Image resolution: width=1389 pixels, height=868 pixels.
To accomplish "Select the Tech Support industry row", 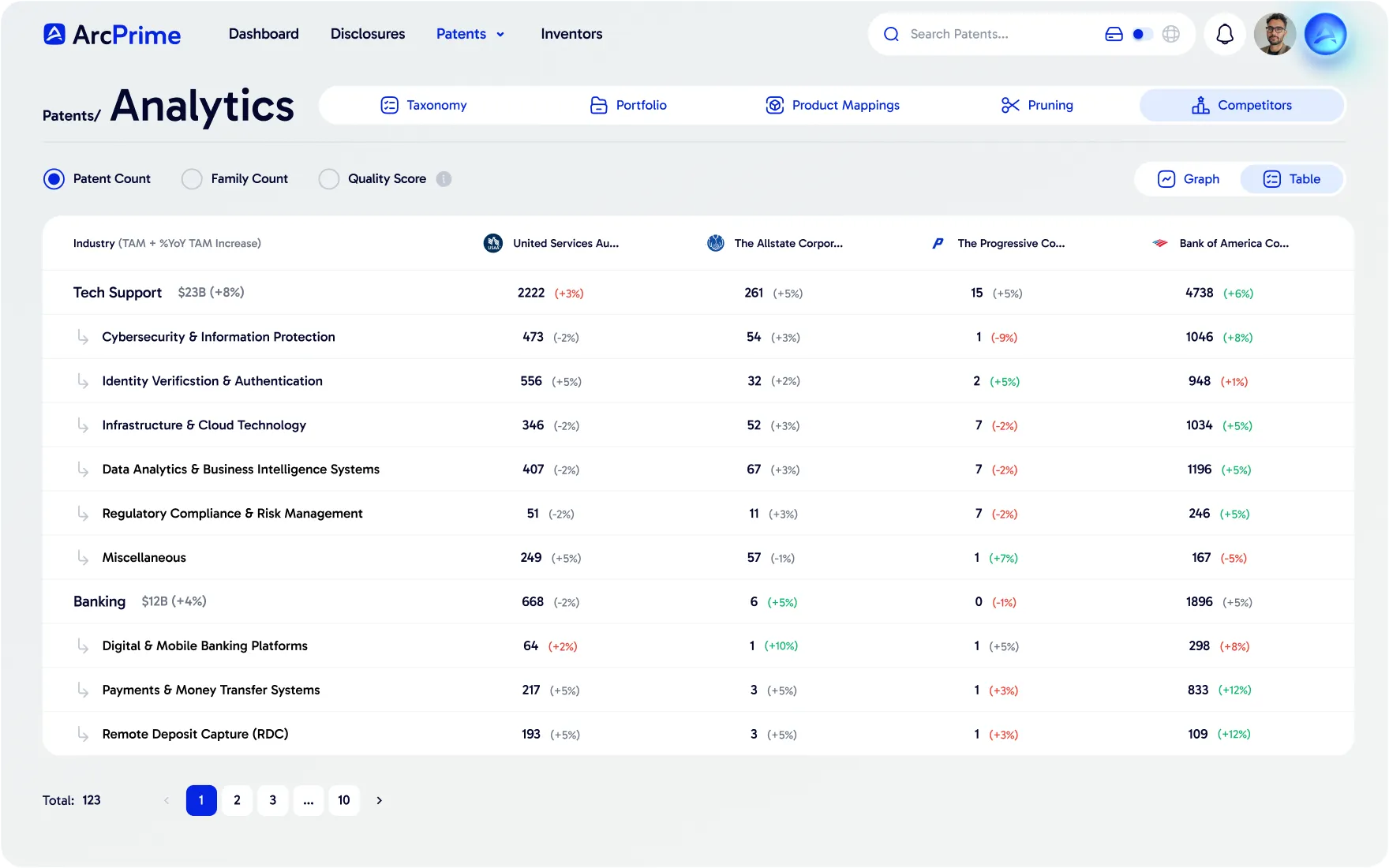I will (698, 293).
